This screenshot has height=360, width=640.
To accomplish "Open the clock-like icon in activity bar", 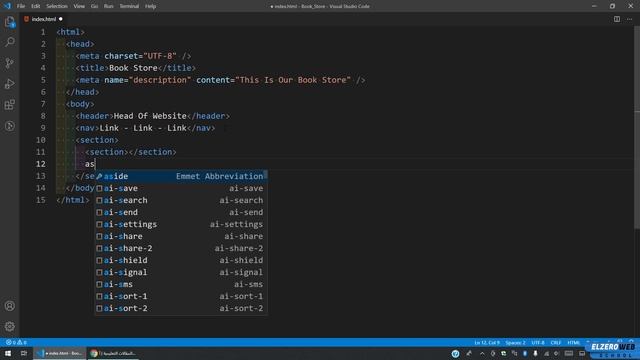I will click(10, 126).
